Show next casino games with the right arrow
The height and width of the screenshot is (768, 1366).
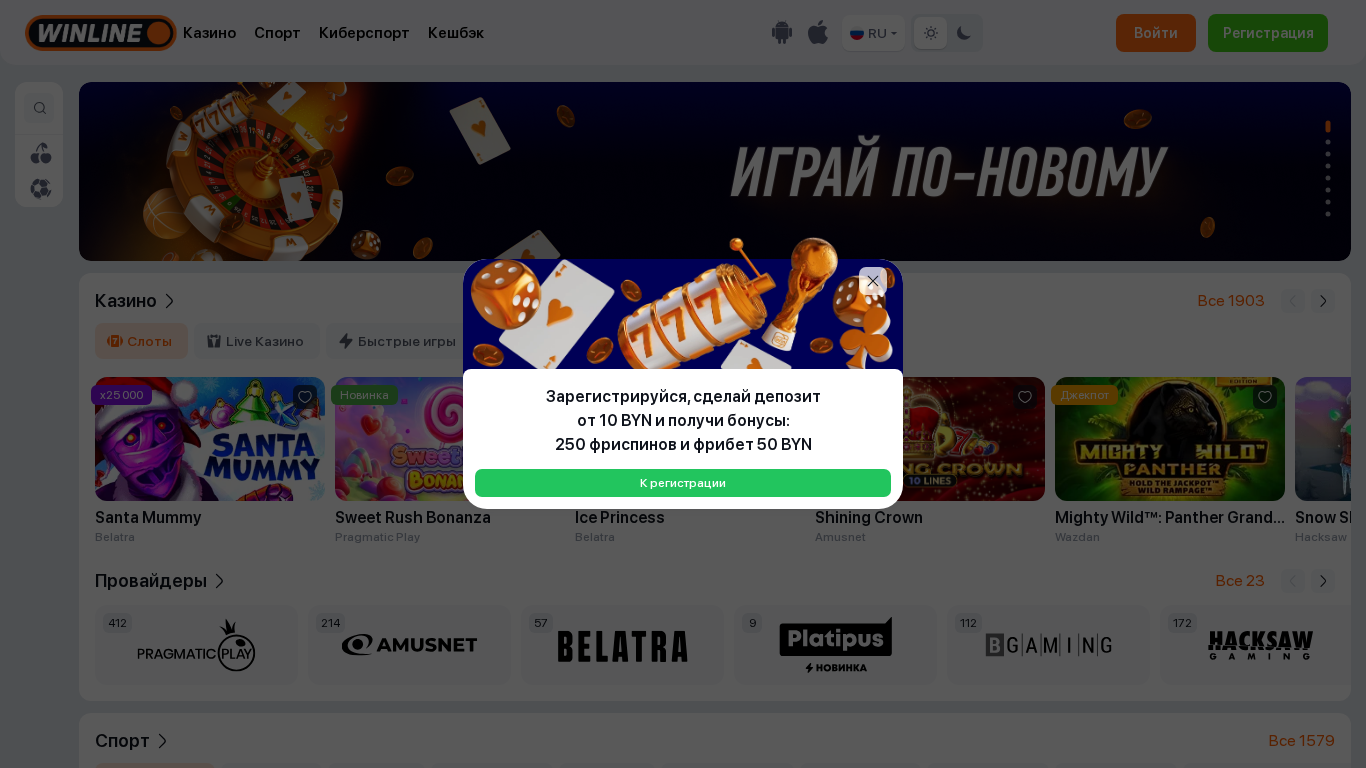pyautogui.click(x=1323, y=301)
